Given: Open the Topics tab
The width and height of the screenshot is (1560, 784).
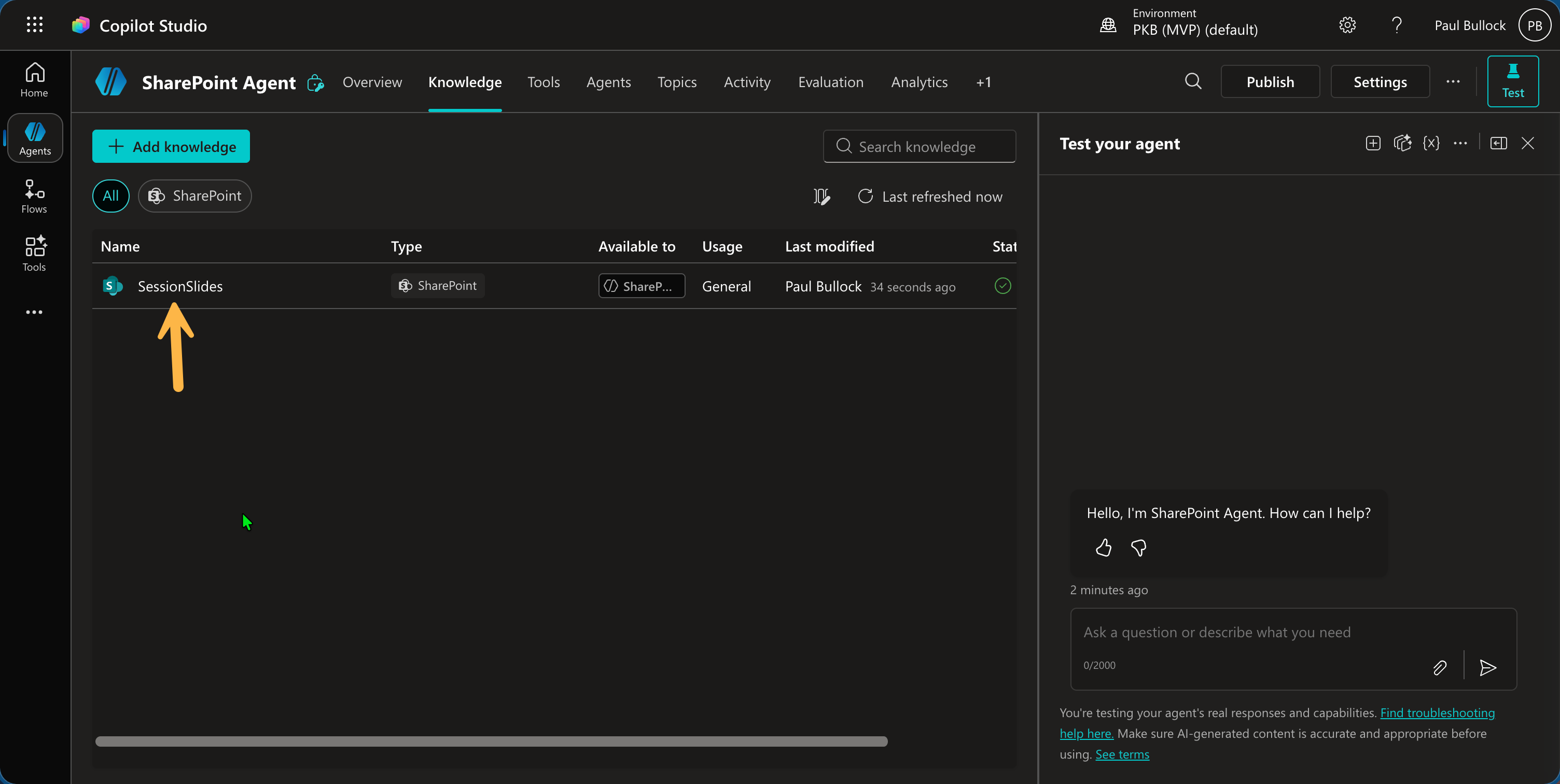Looking at the screenshot, I should pyautogui.click(x=676, y=82).
